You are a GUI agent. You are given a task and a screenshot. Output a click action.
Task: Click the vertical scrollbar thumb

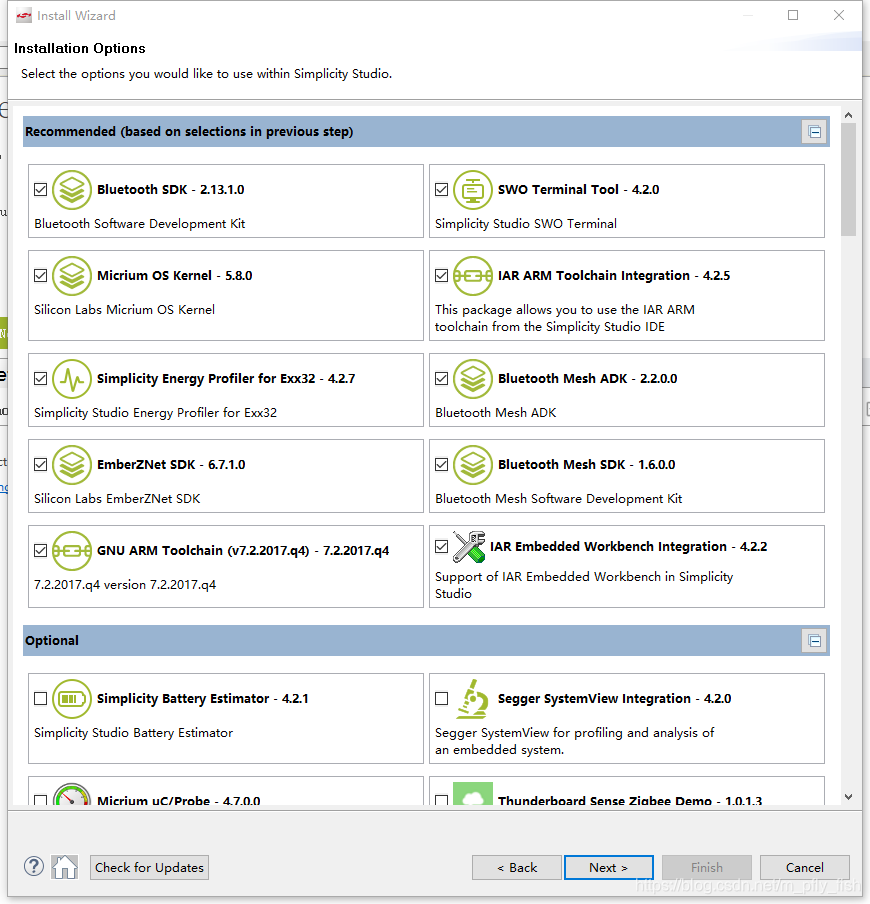click(x=848, y=180)
